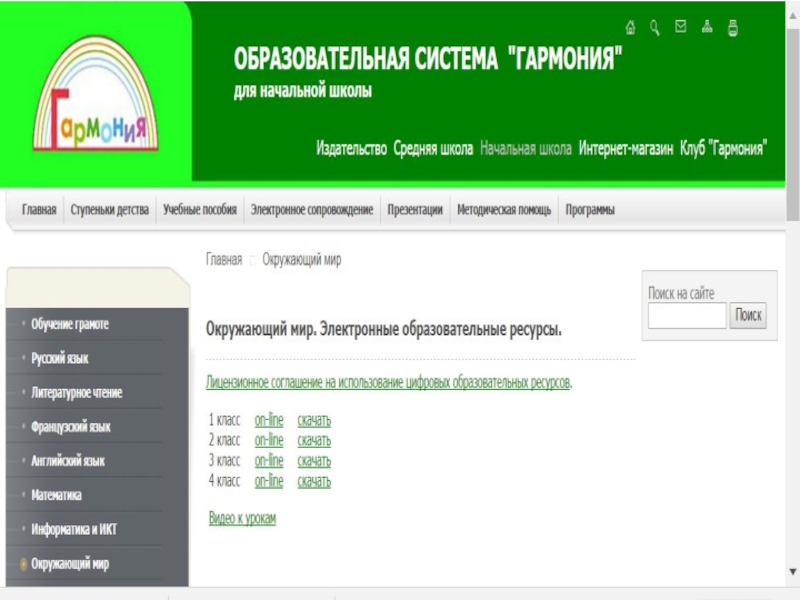This screenshot has width=800, height=600.
Task: Open Средняя школа in the top menu
Action: click(x=433, y=148)
